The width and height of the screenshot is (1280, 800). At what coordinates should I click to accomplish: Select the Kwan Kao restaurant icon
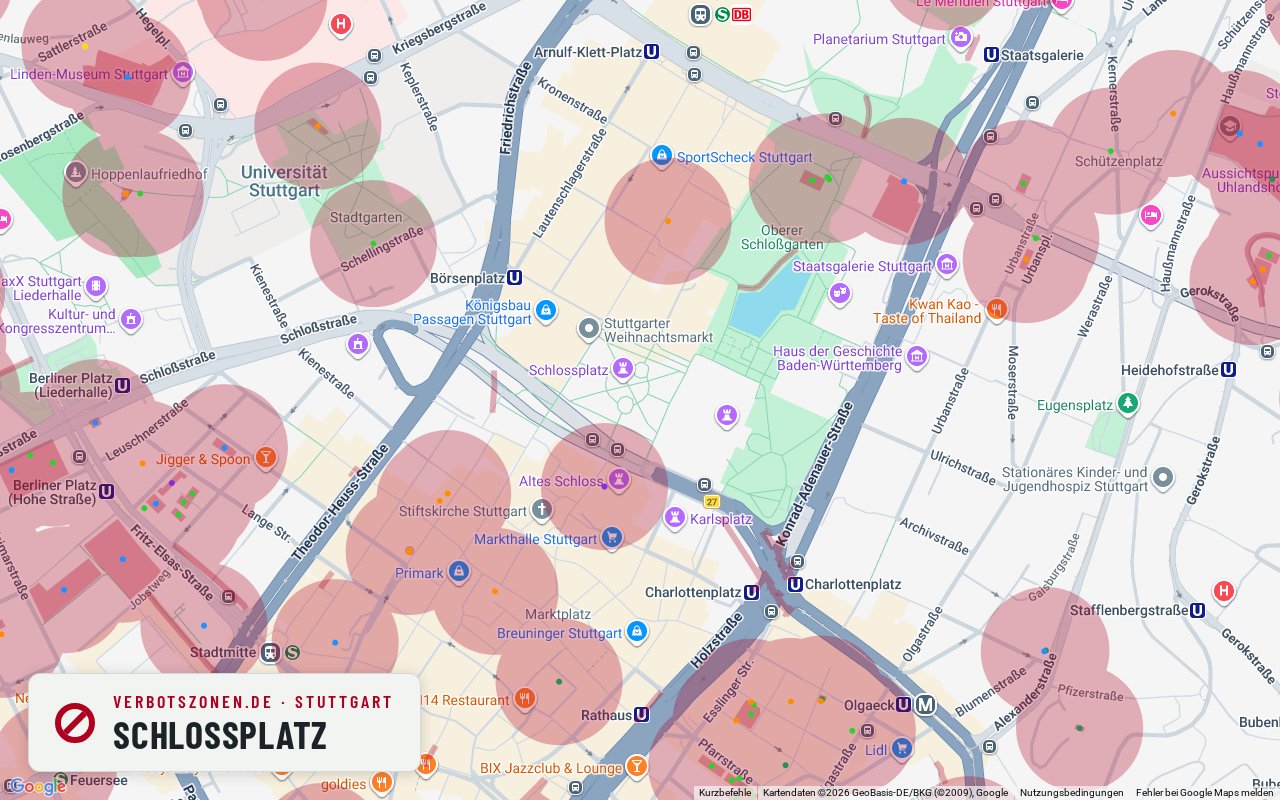[x=996, y=309]
